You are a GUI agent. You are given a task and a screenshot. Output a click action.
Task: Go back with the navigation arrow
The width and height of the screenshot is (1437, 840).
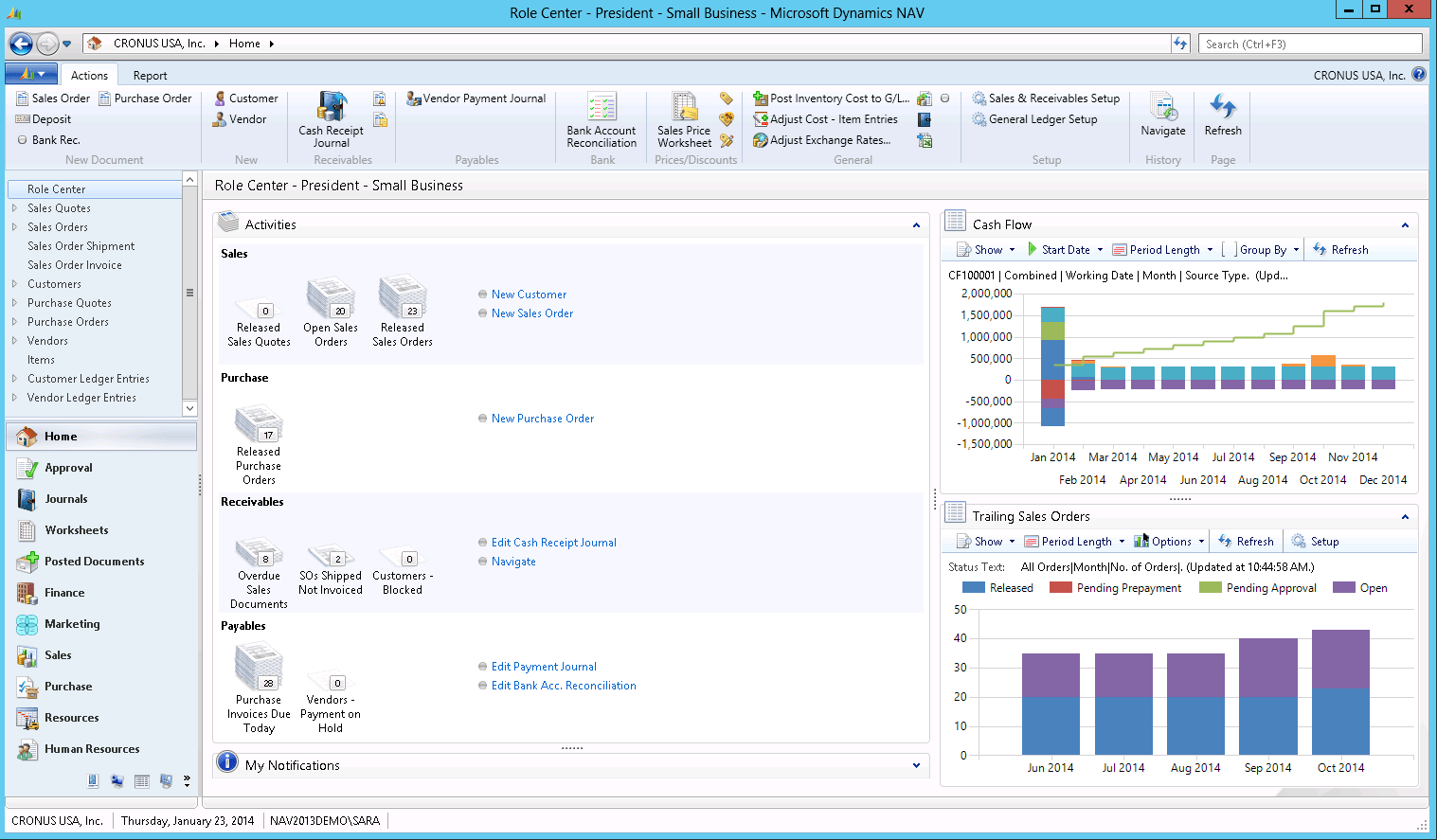(x=21, y=44)
